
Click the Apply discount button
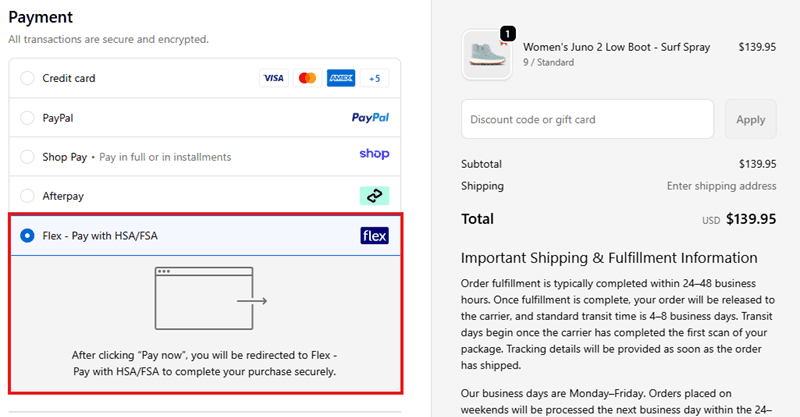[751, 119]
